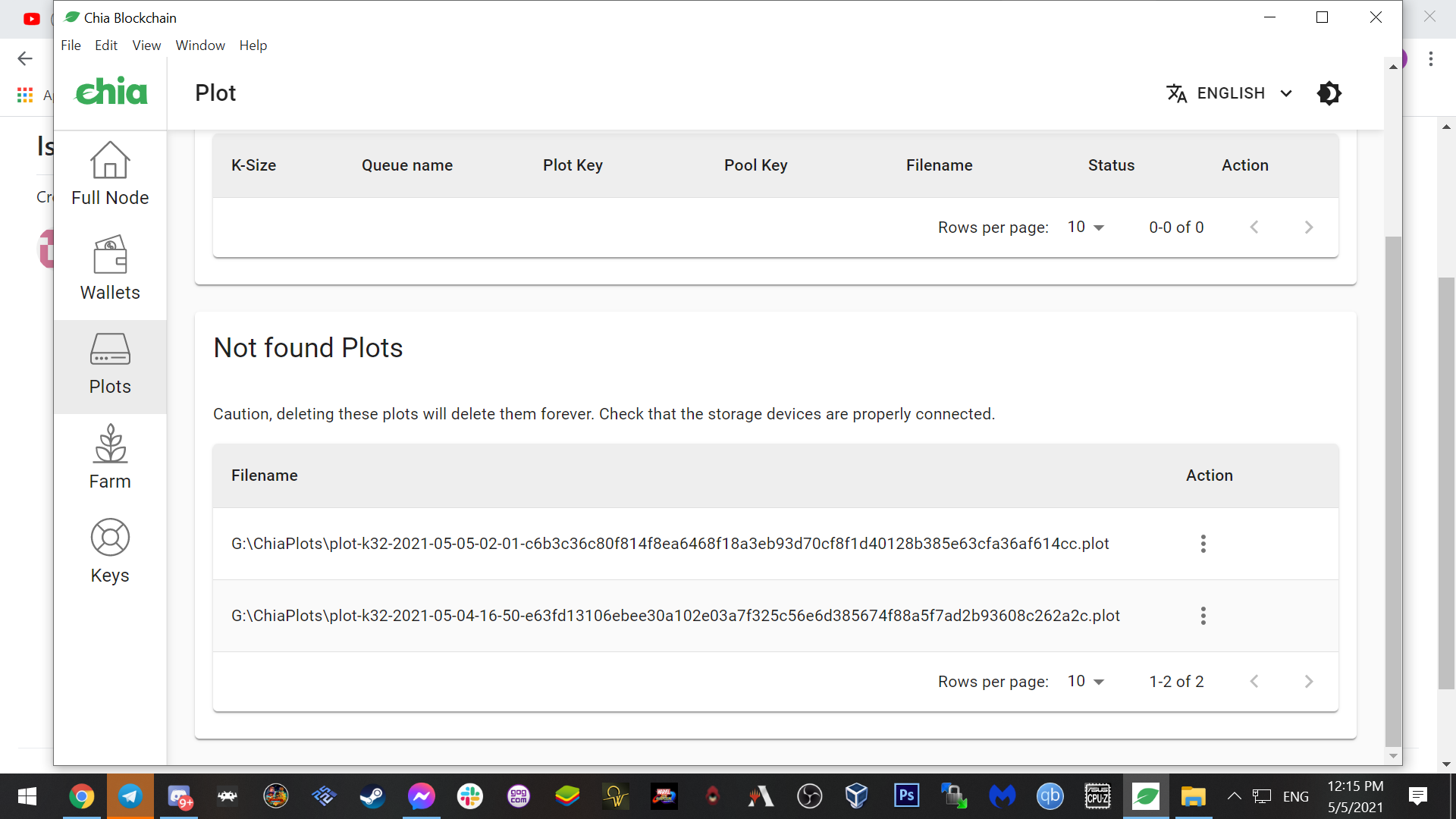Open Photoshop from the taskbar
The image size is (1456, 819).
click(906, 796)
